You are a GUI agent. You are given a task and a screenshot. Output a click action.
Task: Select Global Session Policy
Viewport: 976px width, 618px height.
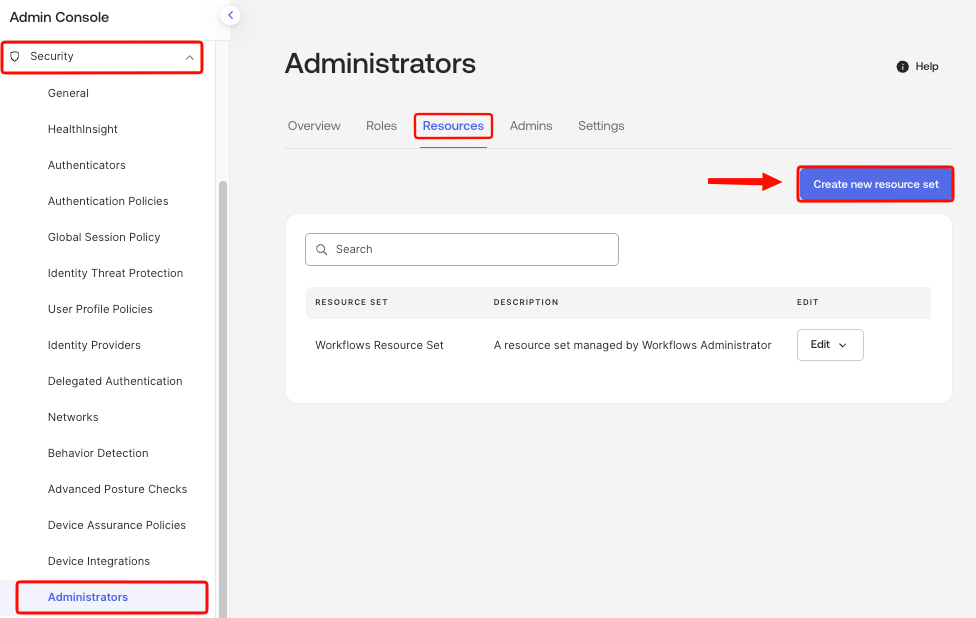pyautogui.click(x=104, y=237)
